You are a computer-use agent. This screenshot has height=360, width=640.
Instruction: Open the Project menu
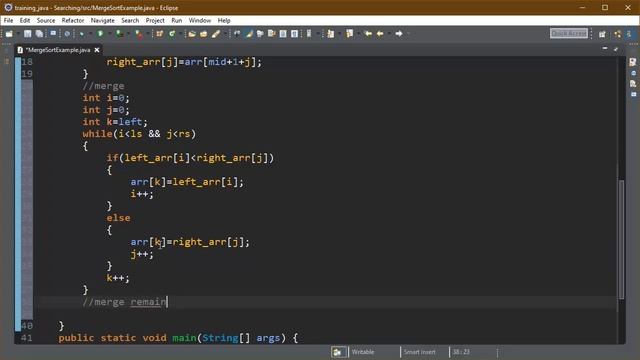[155, 20]
